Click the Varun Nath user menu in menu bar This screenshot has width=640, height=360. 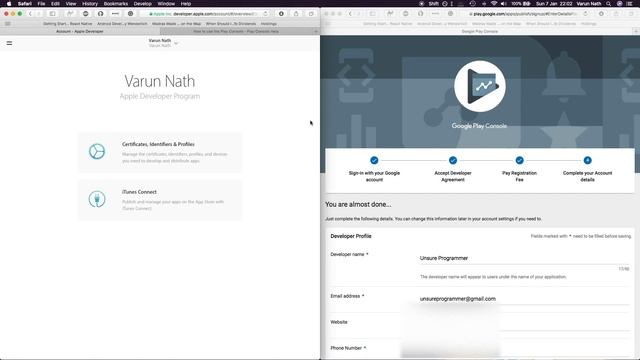589,3
